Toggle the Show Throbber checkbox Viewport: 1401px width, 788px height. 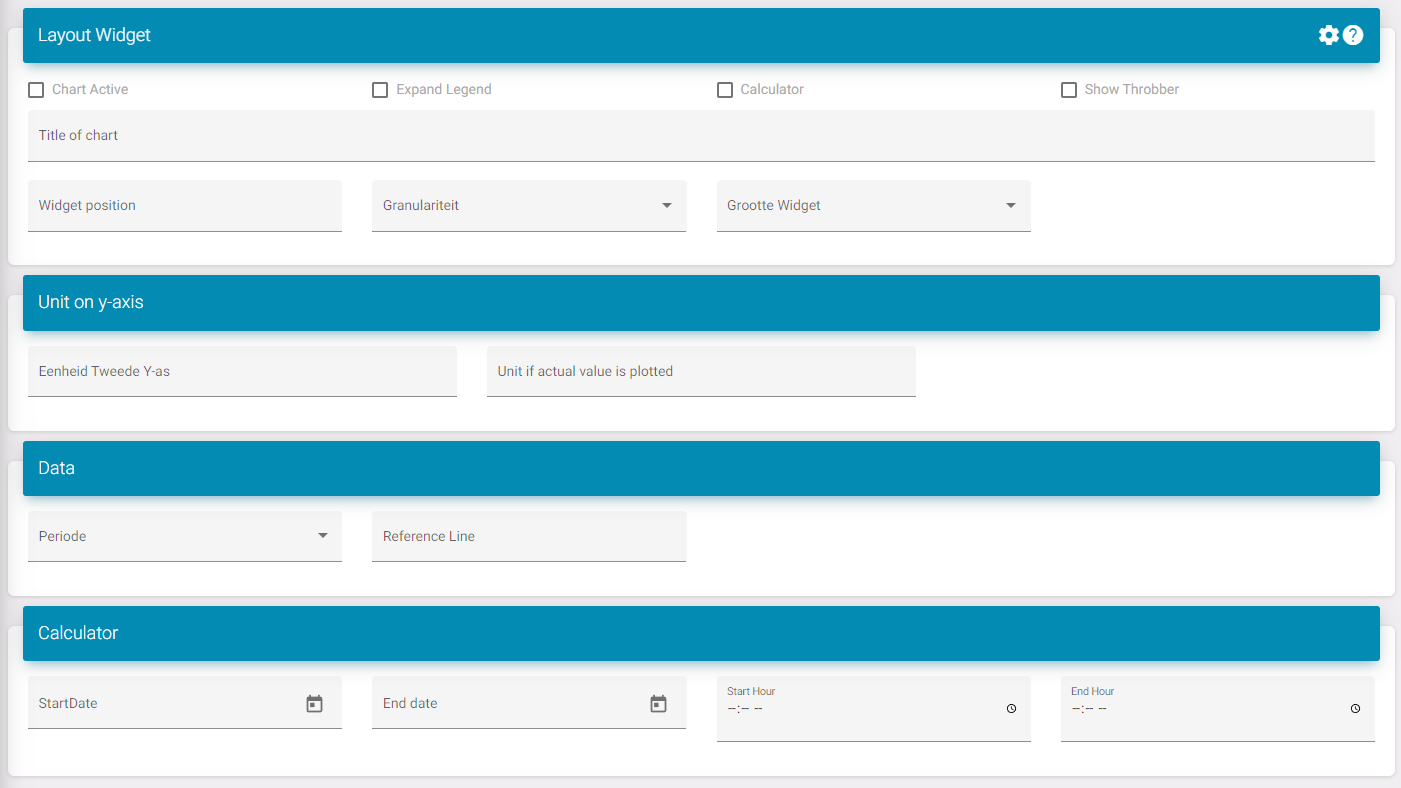pyautogui.click(x=1069, y=90)
